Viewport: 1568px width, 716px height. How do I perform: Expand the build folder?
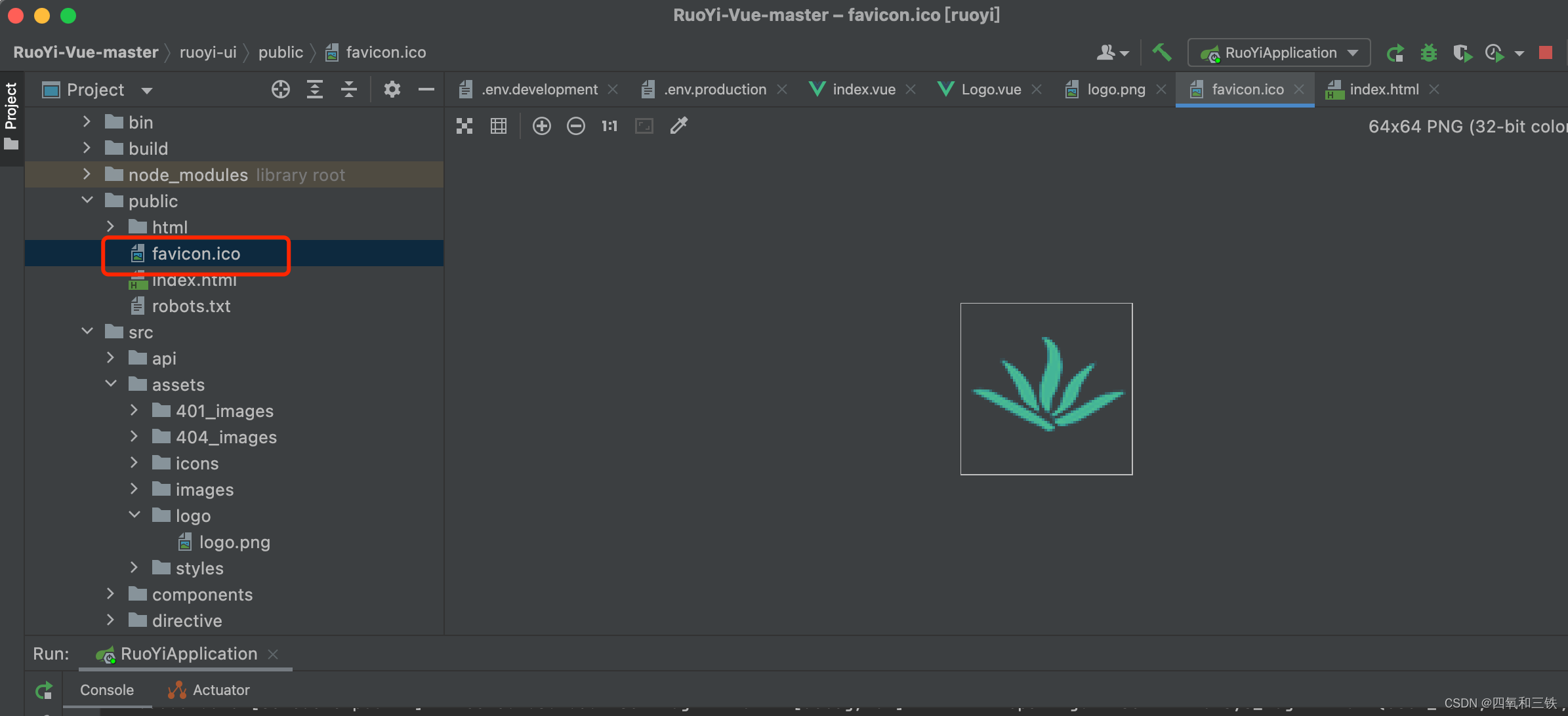(x=87, y=148)
